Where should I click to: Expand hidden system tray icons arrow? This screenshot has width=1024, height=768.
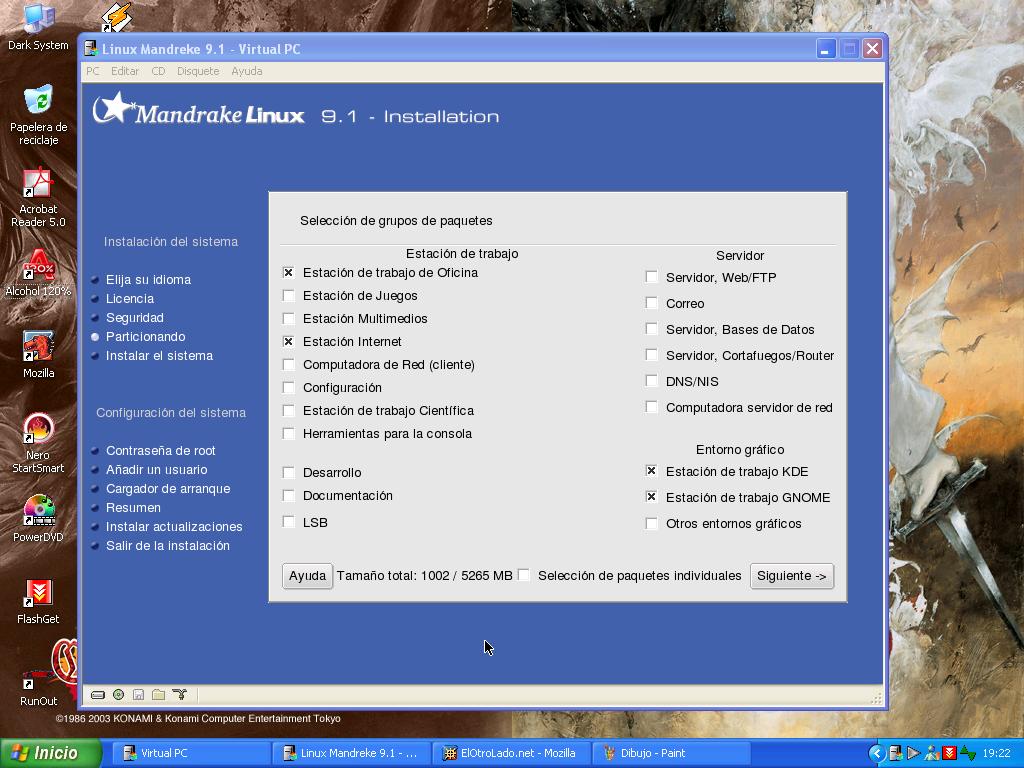[x=877, y=753]
